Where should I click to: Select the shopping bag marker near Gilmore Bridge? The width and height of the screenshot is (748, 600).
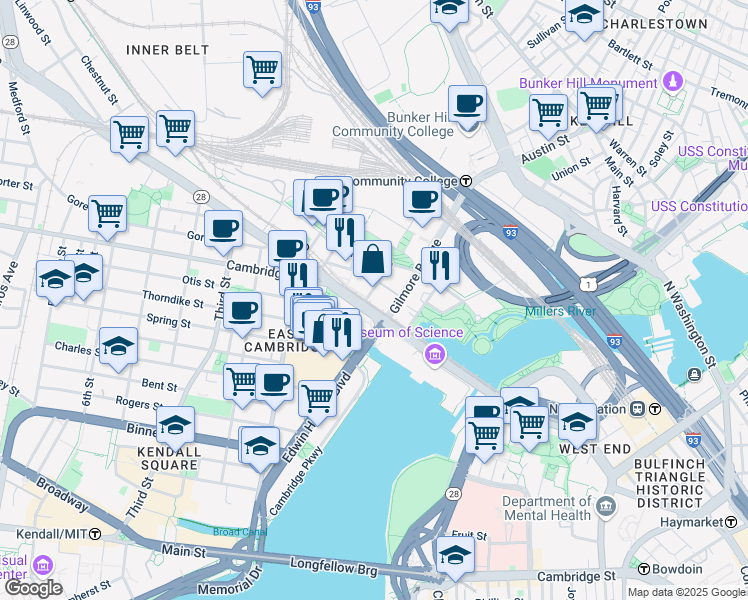coord(372,262)
